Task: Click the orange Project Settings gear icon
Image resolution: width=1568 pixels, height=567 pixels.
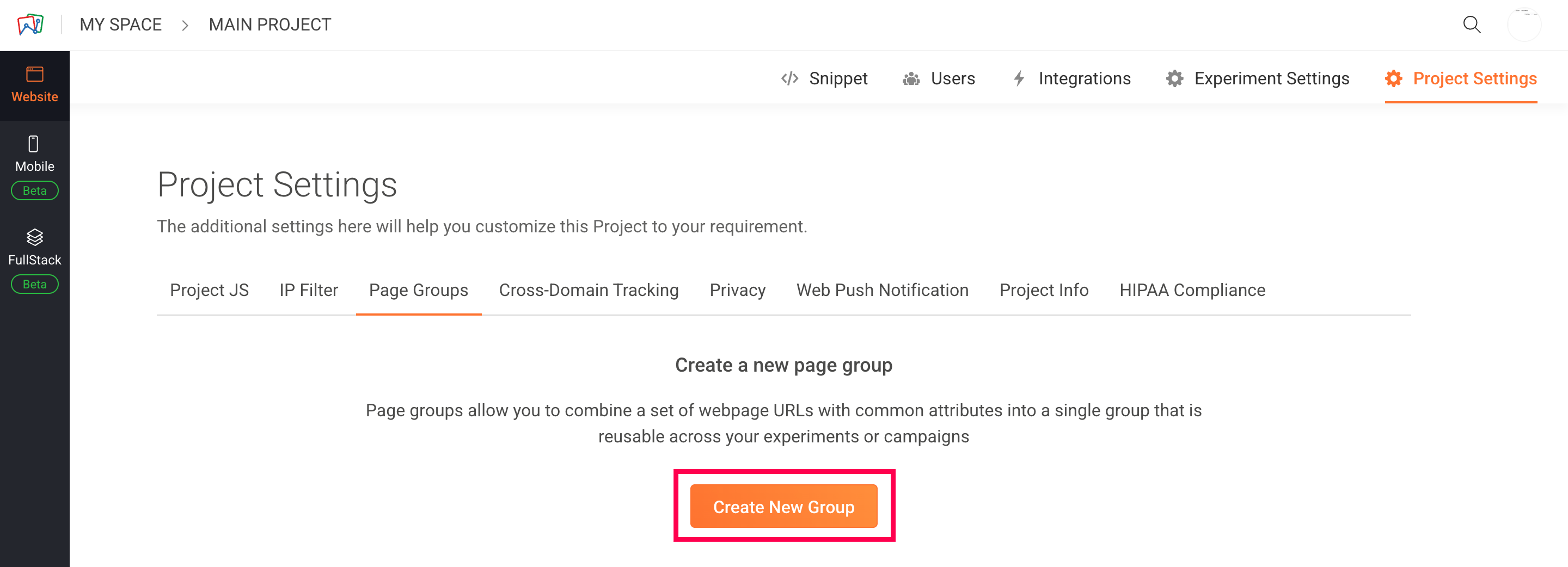Action: 1393,78
